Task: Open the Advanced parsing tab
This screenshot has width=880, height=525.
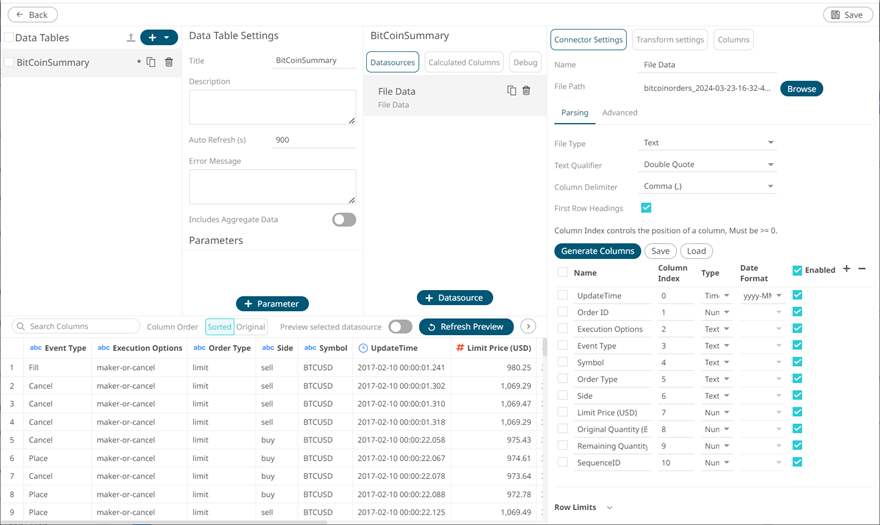Action: pyautogui.click(x=619, y=113)
